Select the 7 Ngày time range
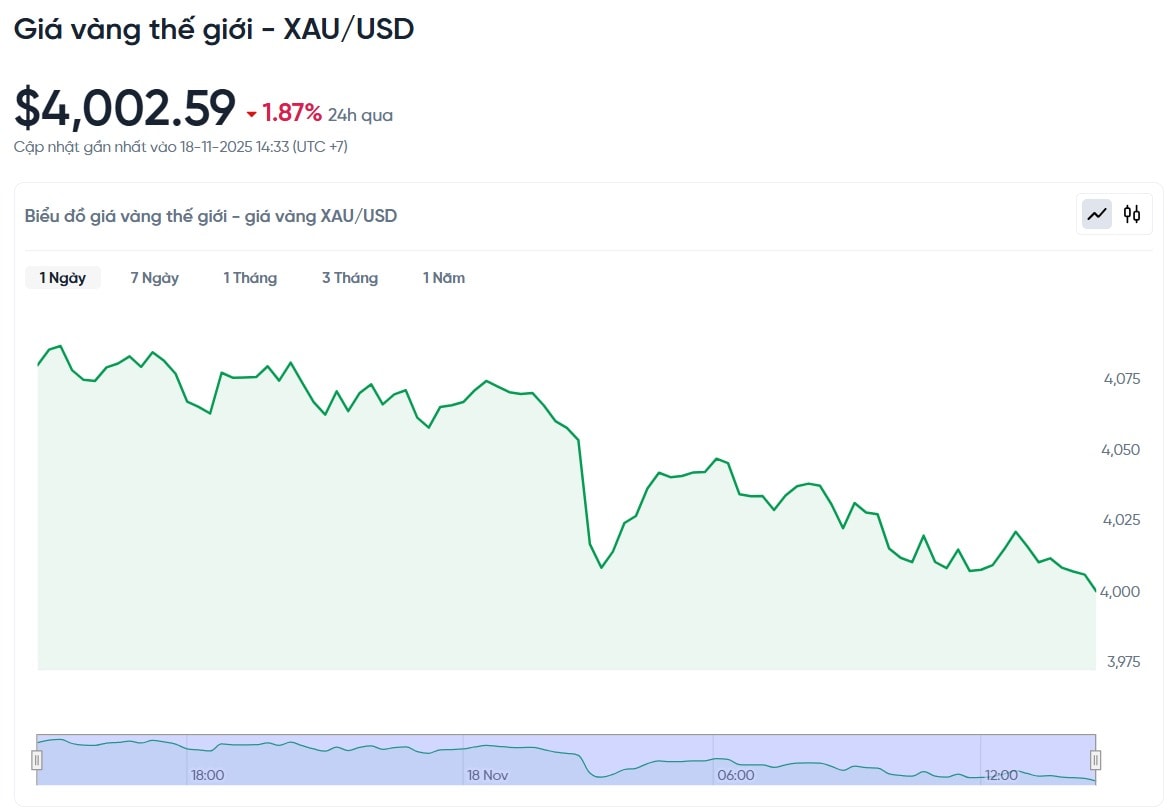 [x=154, y=278]
